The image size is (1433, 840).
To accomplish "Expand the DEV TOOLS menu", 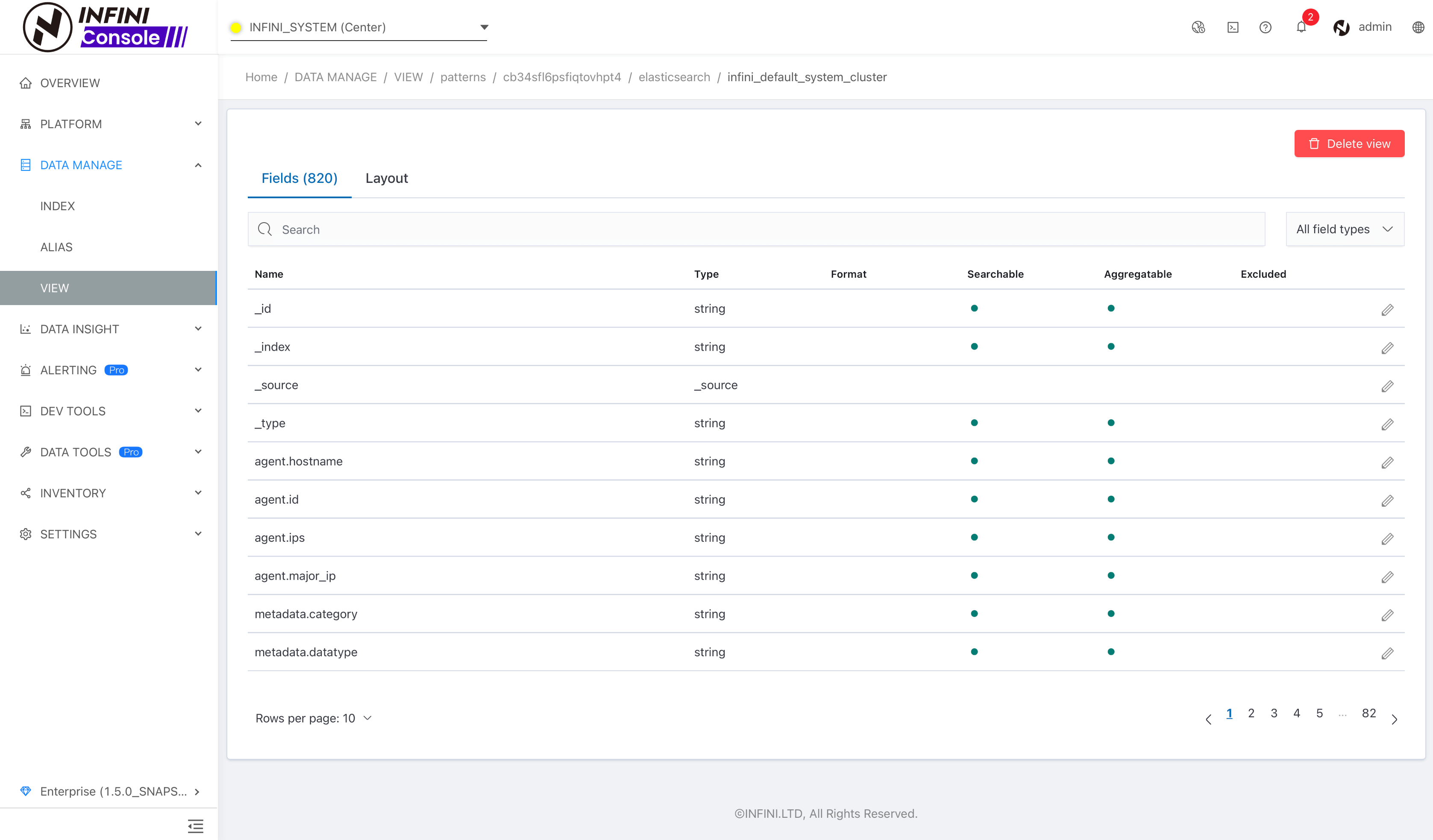I will coord(109,411).
